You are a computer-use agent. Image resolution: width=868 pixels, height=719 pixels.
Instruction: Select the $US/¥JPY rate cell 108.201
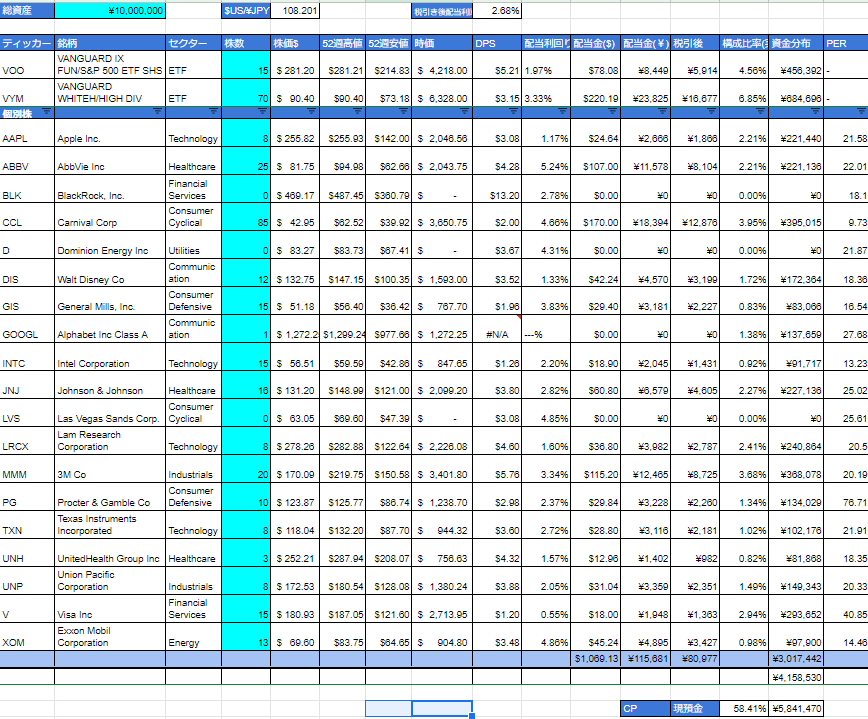point(295,11)
